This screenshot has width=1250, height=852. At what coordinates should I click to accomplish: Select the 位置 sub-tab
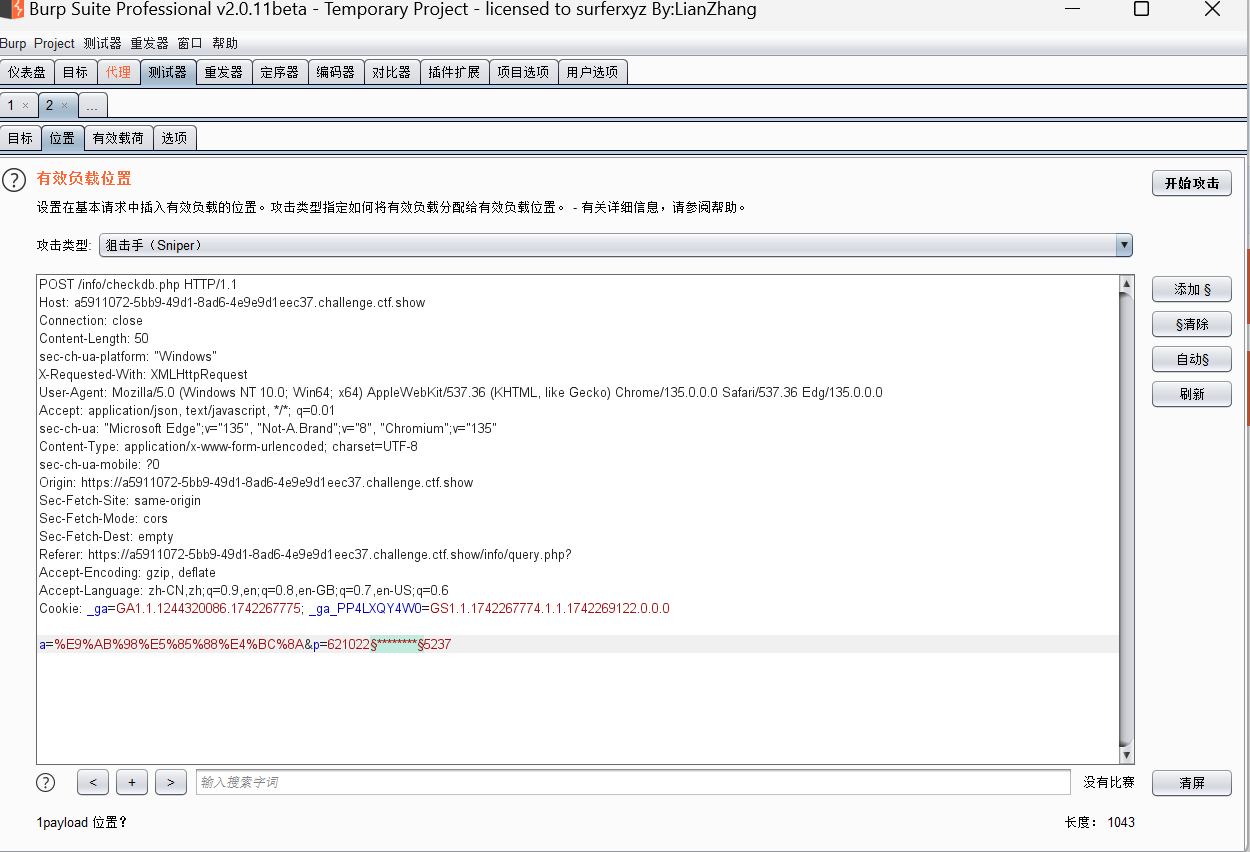coord(62,138)
